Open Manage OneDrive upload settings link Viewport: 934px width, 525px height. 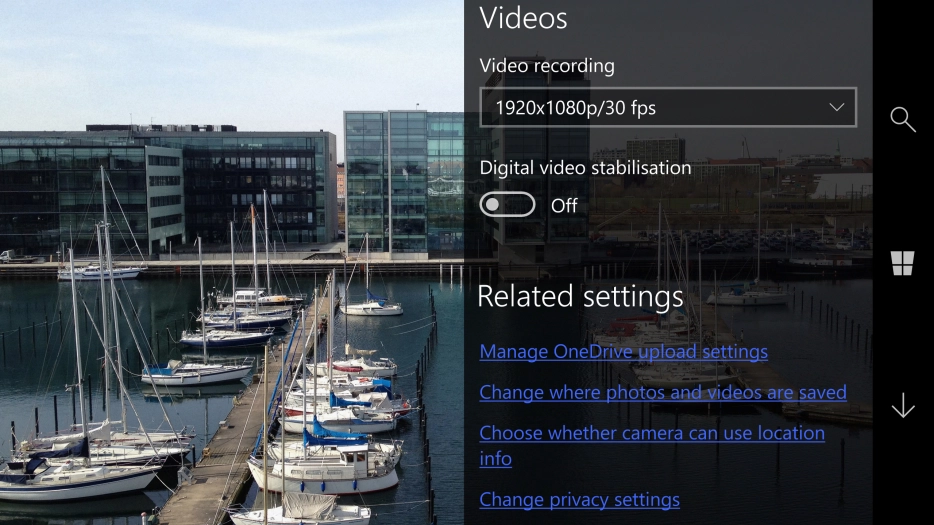coord(624,352)
